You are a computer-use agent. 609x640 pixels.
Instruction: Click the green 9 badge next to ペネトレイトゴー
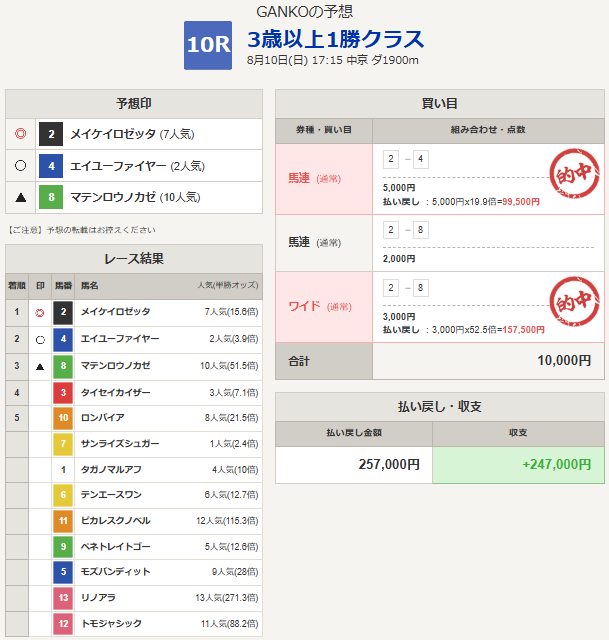pyautogui.click(x=63, y=547)
